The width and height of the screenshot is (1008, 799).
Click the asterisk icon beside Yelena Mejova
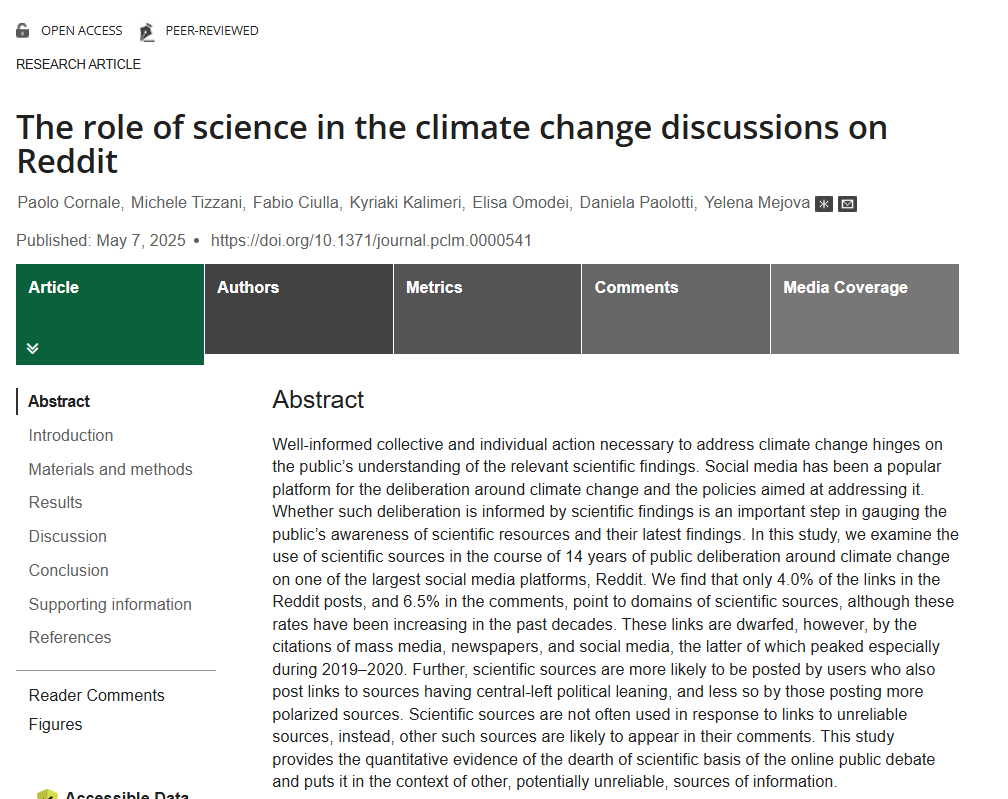coord(824,204)
